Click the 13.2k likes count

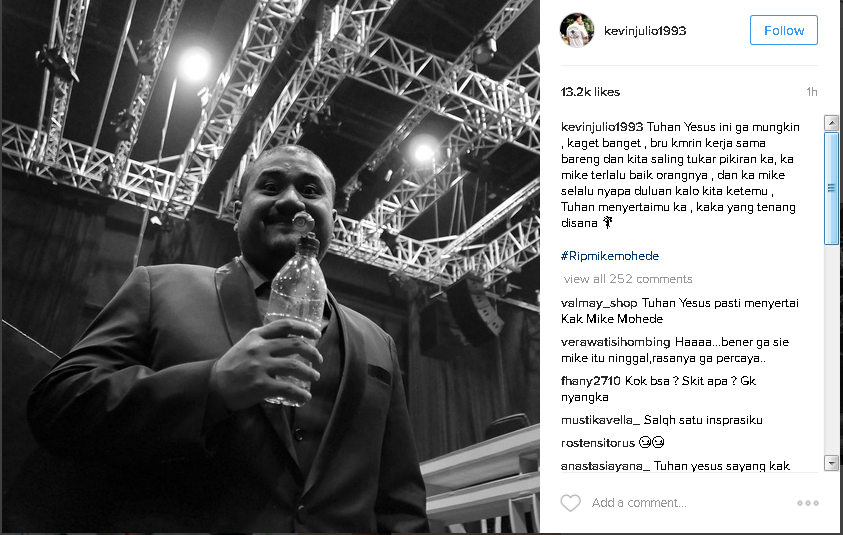(590, 92)
